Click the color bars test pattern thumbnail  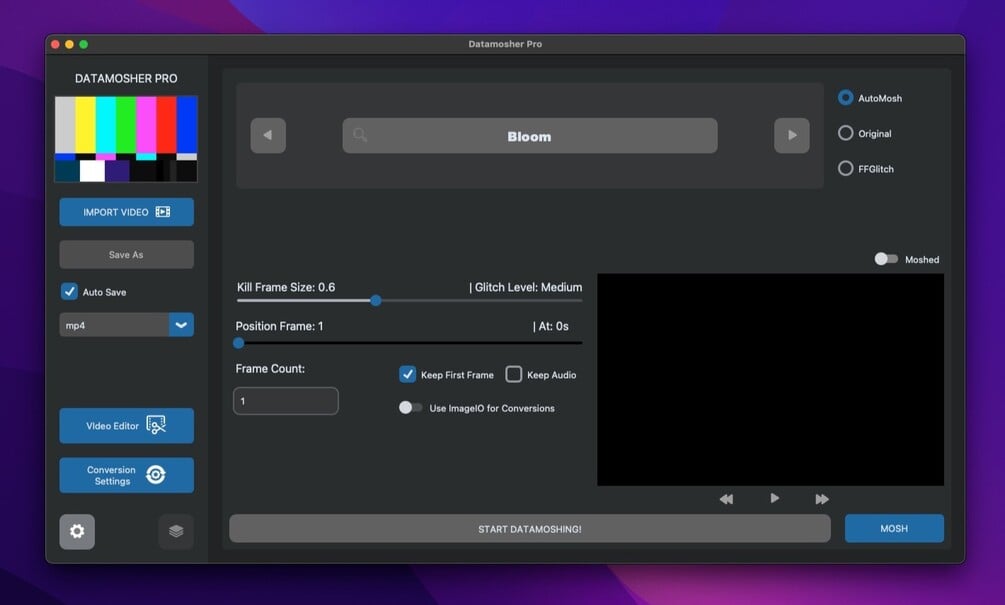pyautogui.click(x=126, y=139)
